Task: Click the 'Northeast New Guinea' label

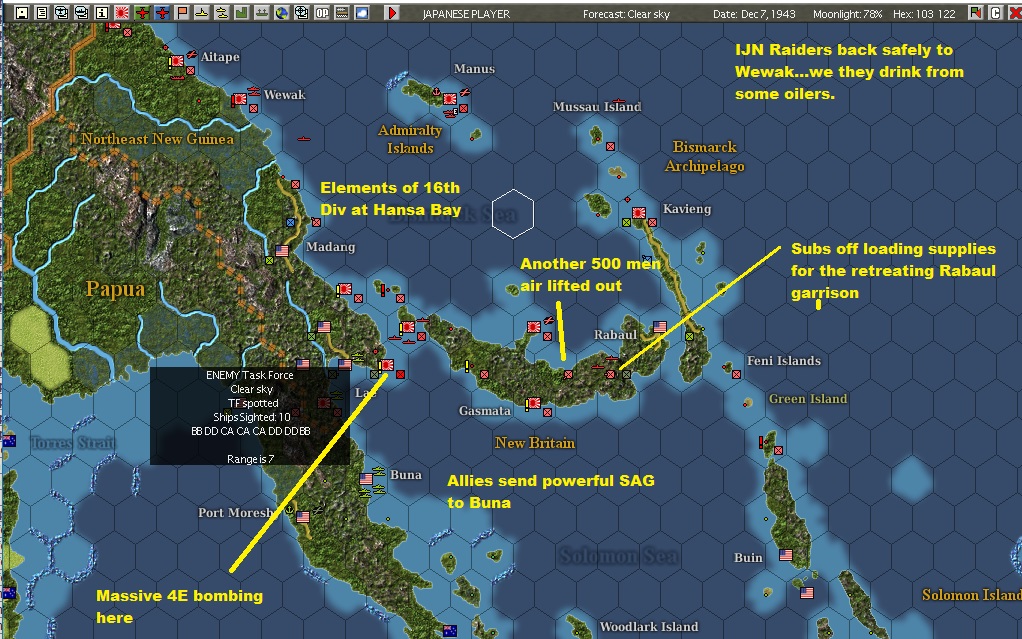Action: (x=157, y=139)
